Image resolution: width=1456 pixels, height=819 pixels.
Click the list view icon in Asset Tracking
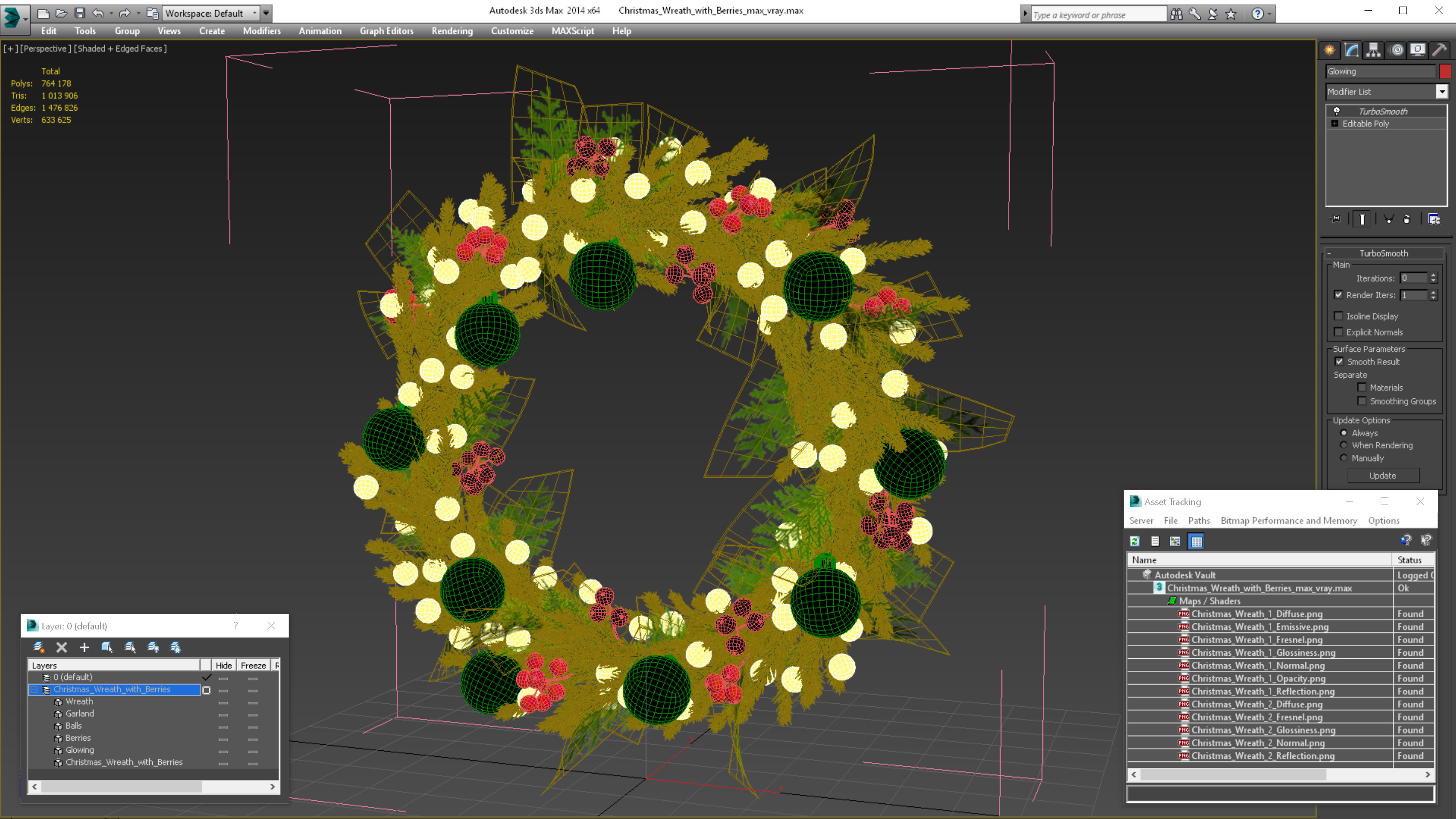pos(1155,541)
